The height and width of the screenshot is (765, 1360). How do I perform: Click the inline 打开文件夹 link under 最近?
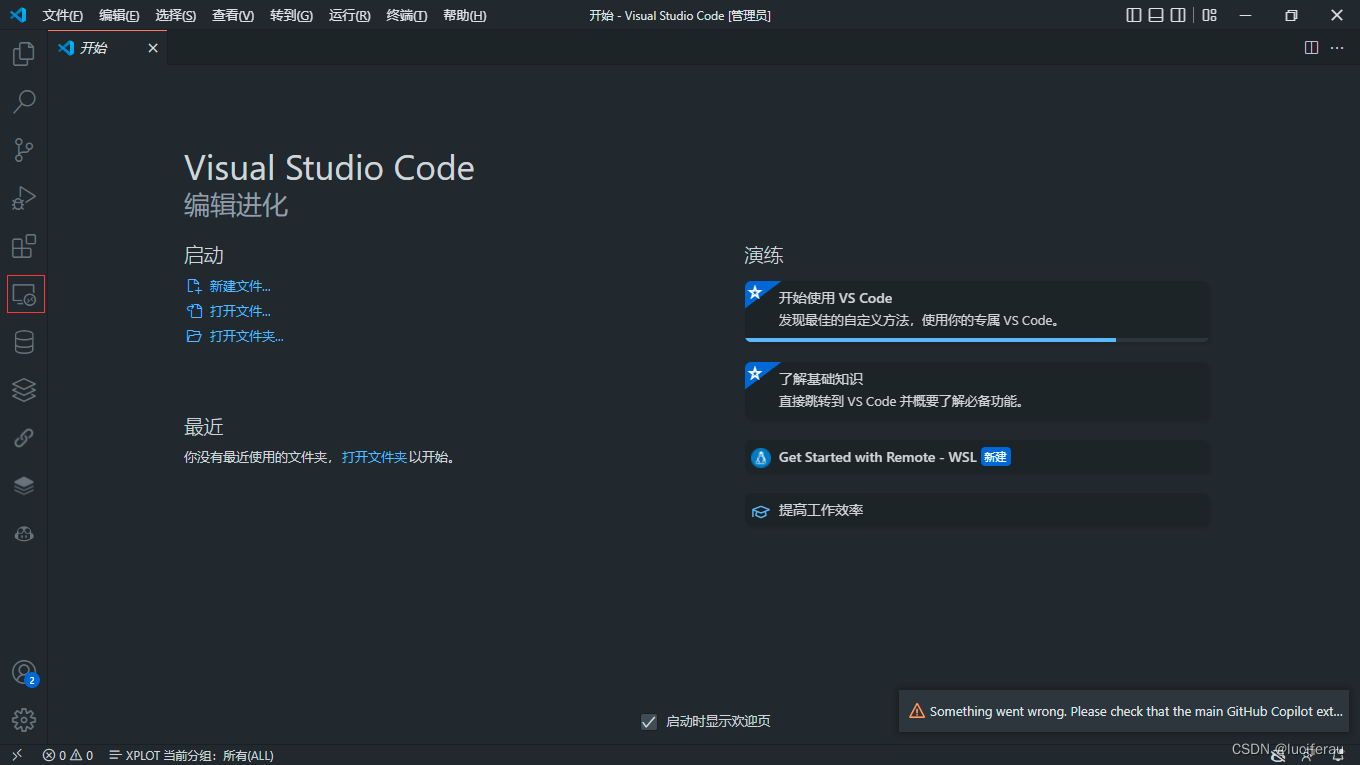pos(374,457)
